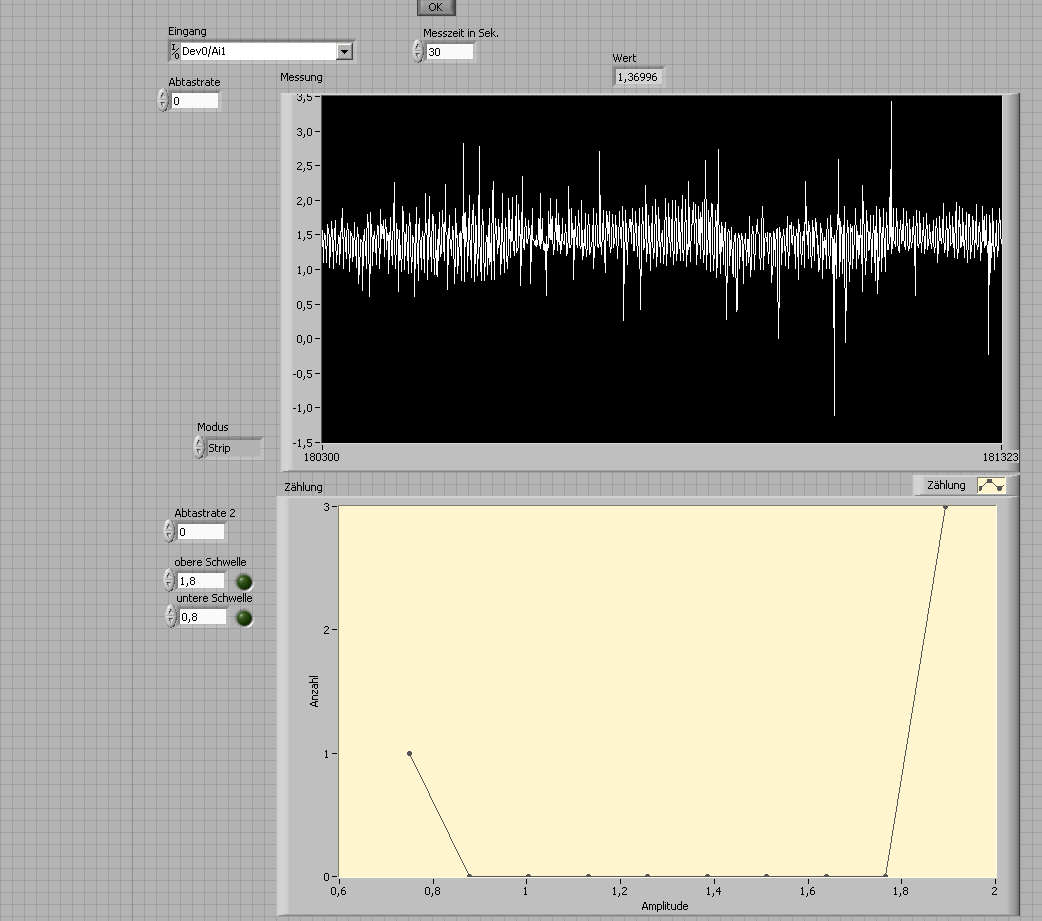Image resolution: width=1042 pixels, height=921 pixels.
Task: Click the Abtastrate value field
Action: coord(195,101)
